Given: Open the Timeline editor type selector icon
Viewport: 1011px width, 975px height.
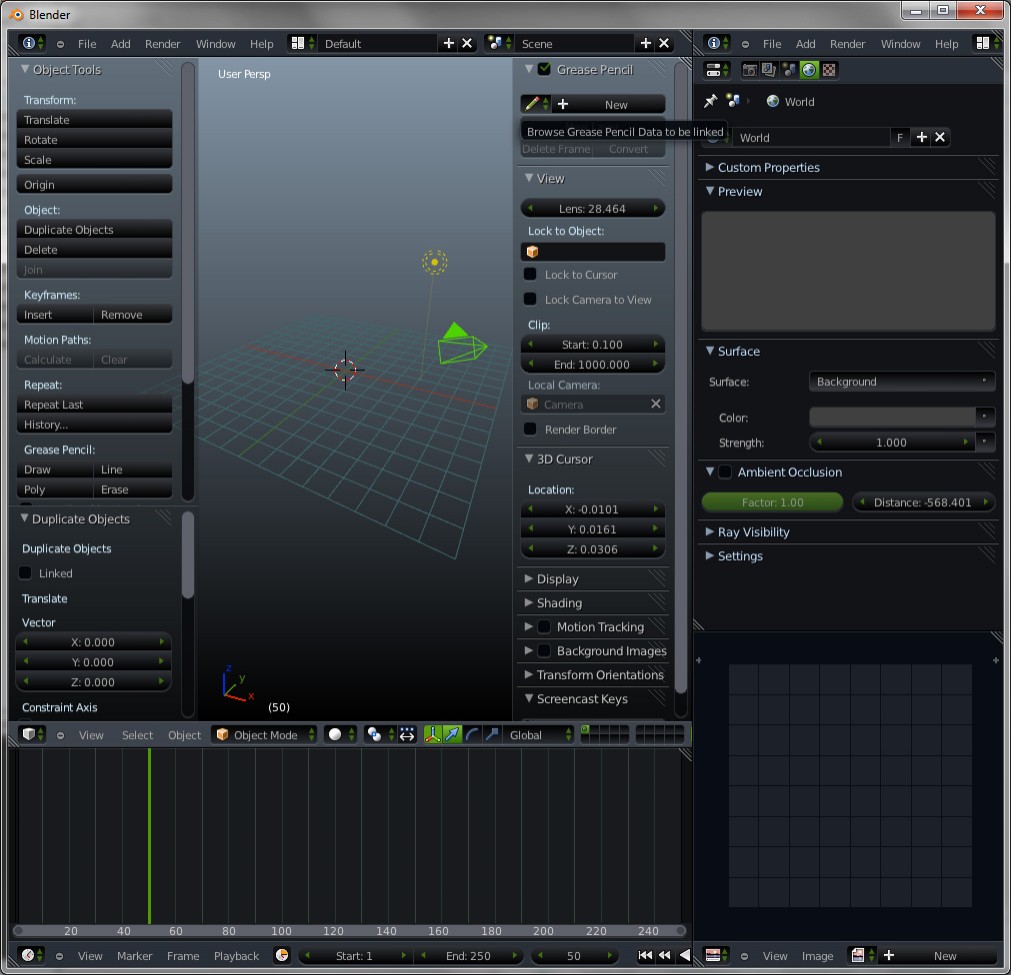Looking at the screenshot, I should (x=27, y=956).
